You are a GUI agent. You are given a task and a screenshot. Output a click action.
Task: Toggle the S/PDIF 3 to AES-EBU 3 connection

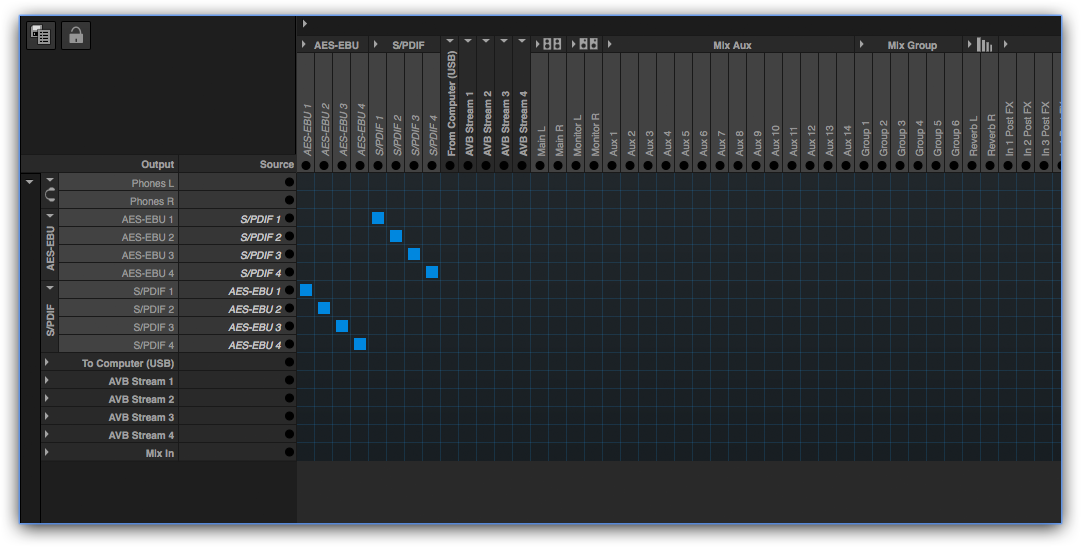point(414,254)
